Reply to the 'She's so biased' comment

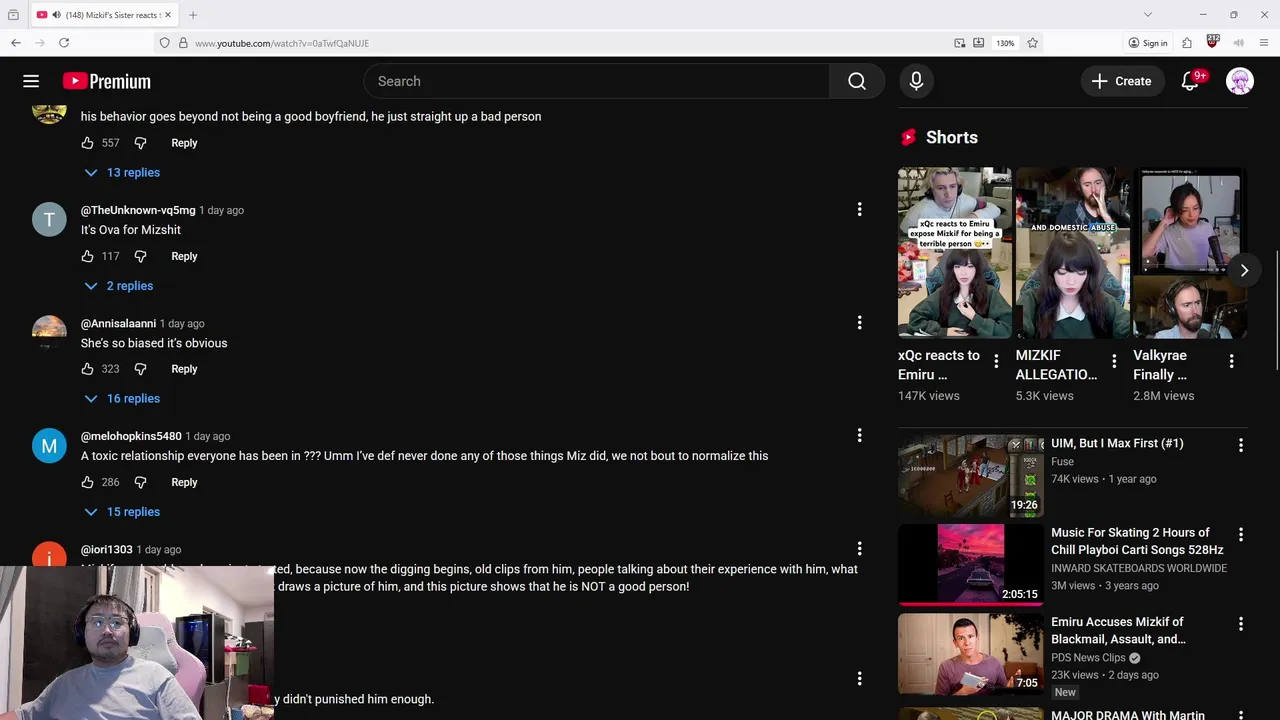(184, 369)
